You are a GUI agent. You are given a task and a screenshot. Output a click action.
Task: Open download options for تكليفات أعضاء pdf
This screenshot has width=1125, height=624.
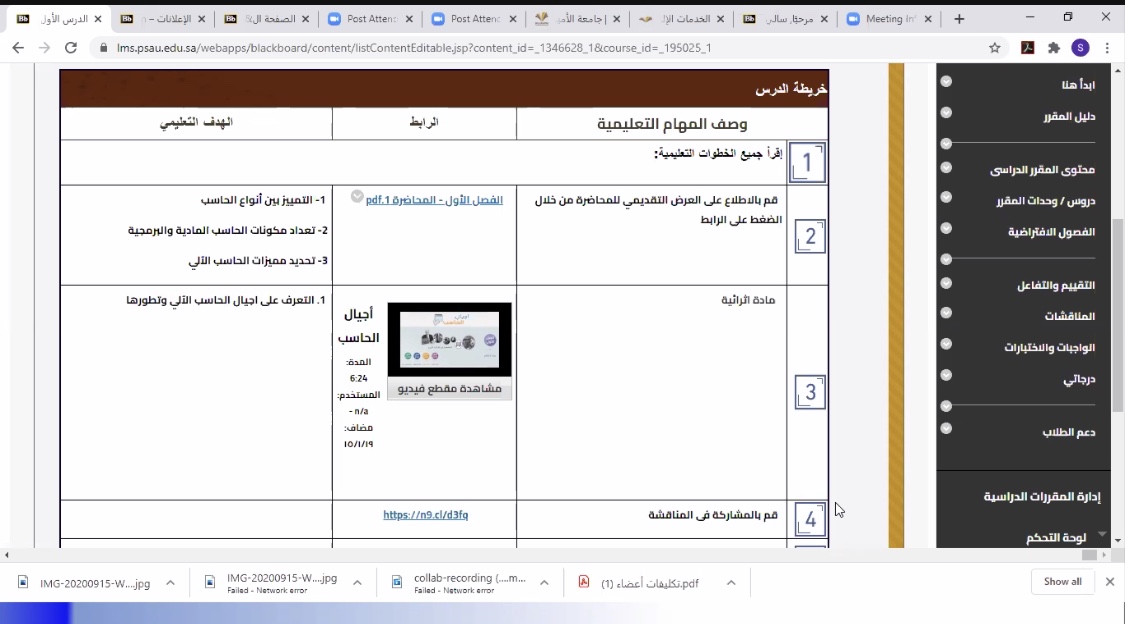pos(731,583)
